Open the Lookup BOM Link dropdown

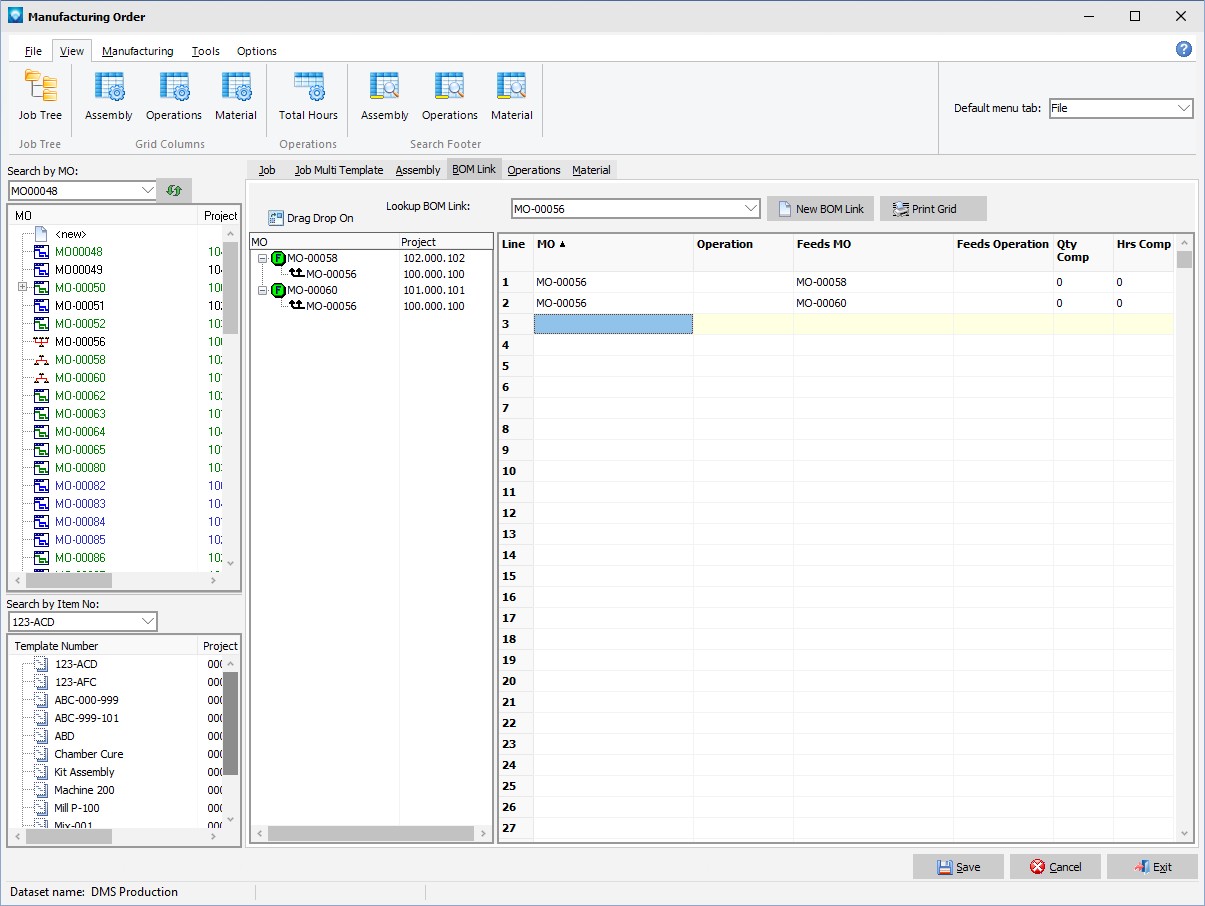click(x=751, y=208)
